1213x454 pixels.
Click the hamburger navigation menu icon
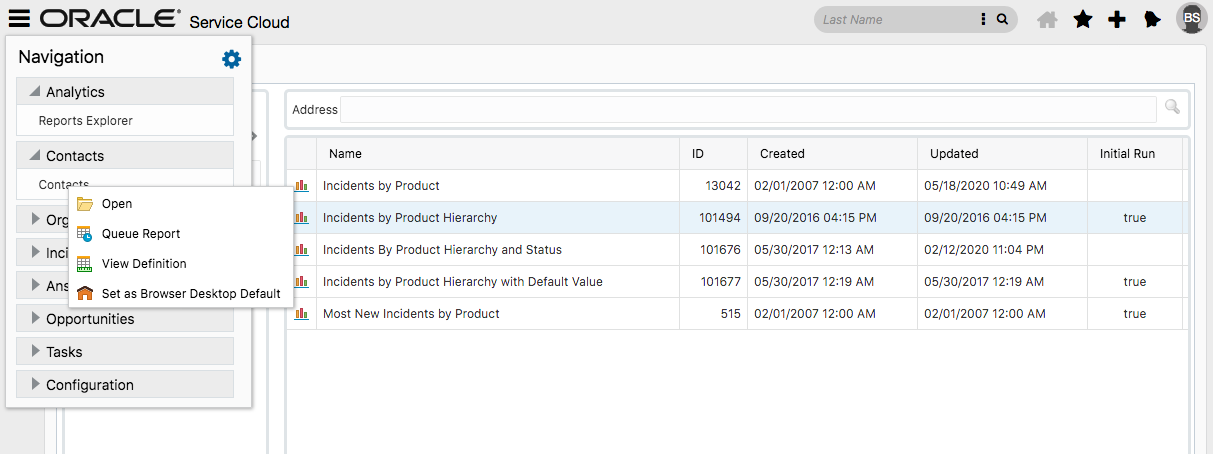[19, 19]
